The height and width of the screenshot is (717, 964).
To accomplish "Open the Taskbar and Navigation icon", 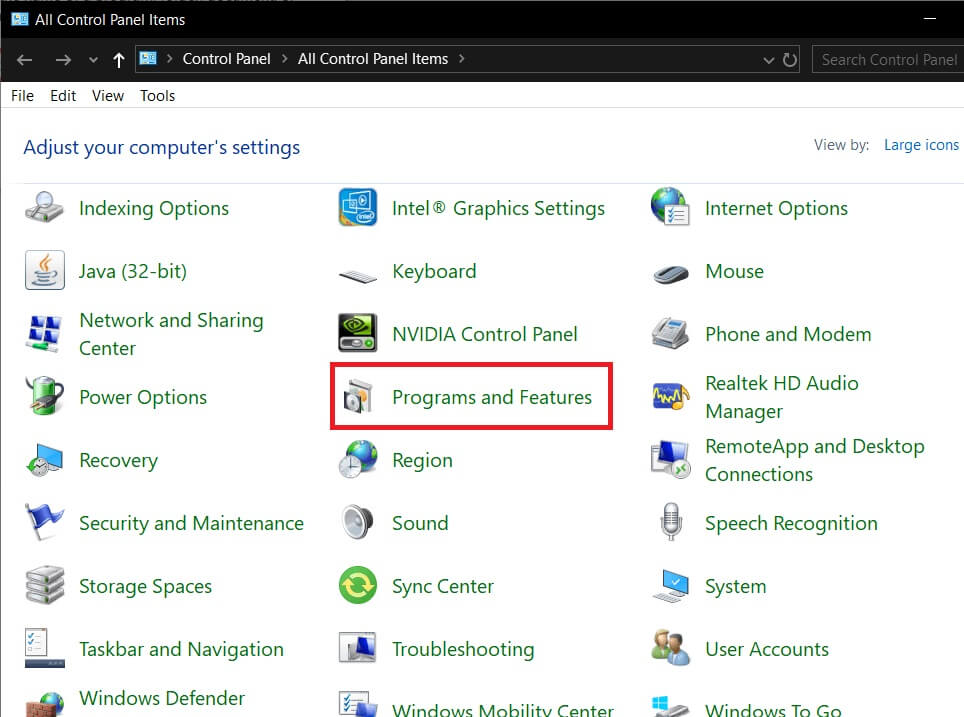I will [x=44, y=648].
